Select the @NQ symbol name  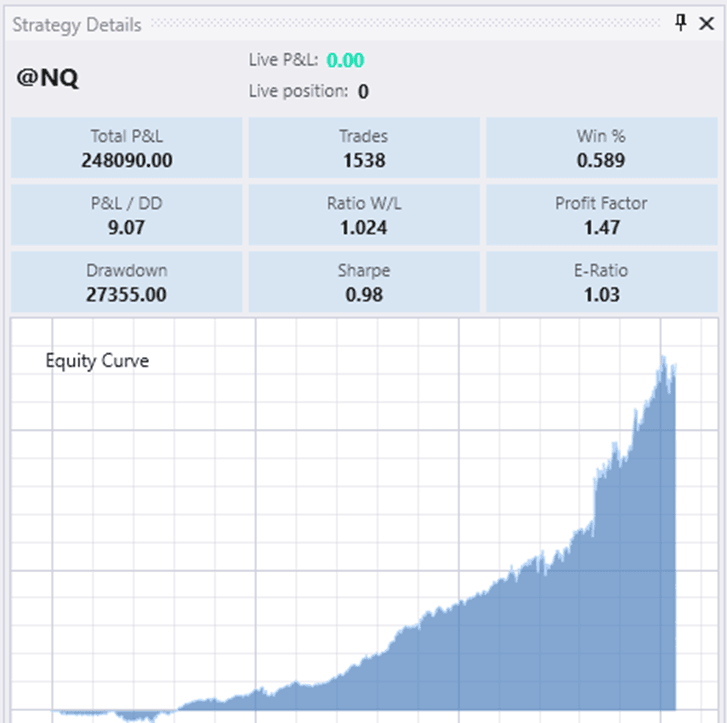pyautogui.click(x=47, y=77)
